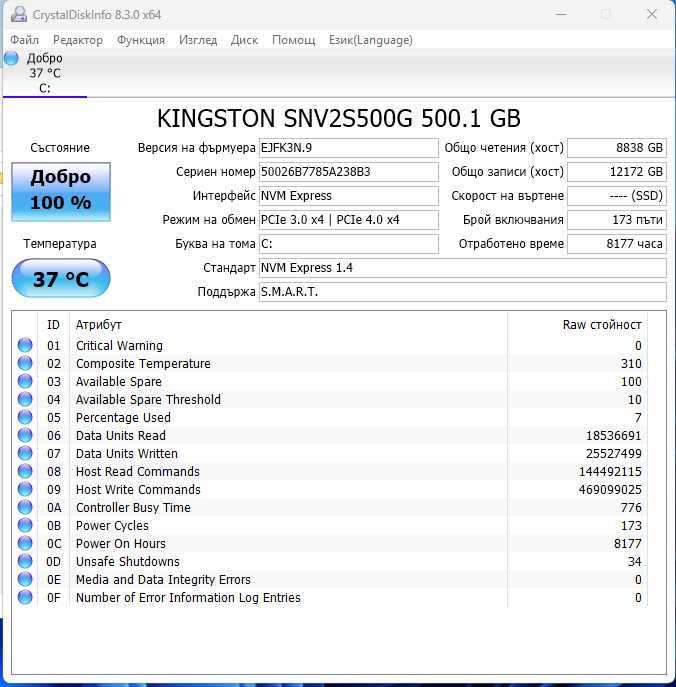The image size is (676, 687).
Task: Click status orb for Unsafe Shutdowns row
Action: (x=25, y=561)
